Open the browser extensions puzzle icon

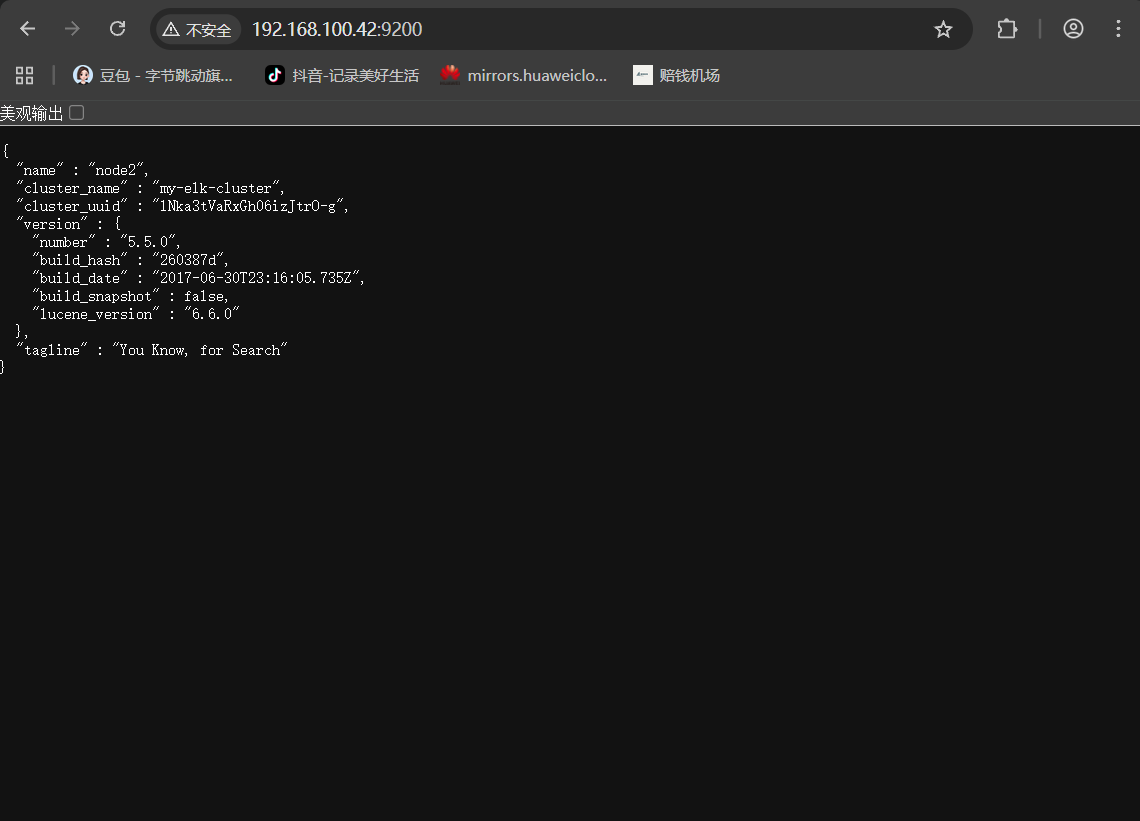coord(1007,29)
